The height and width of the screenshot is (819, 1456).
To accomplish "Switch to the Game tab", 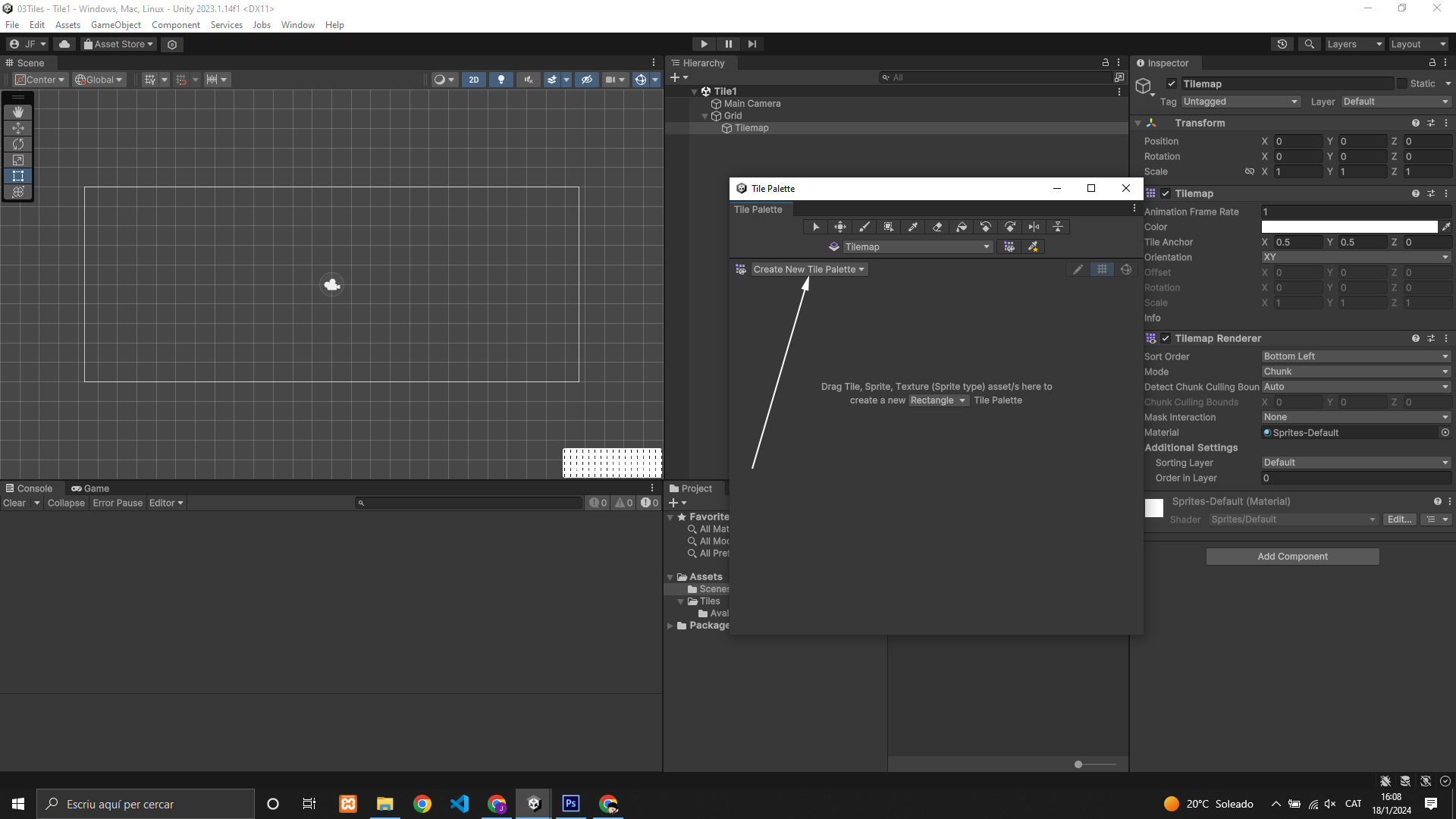I will pyautogui.click(x=90, y=488).
